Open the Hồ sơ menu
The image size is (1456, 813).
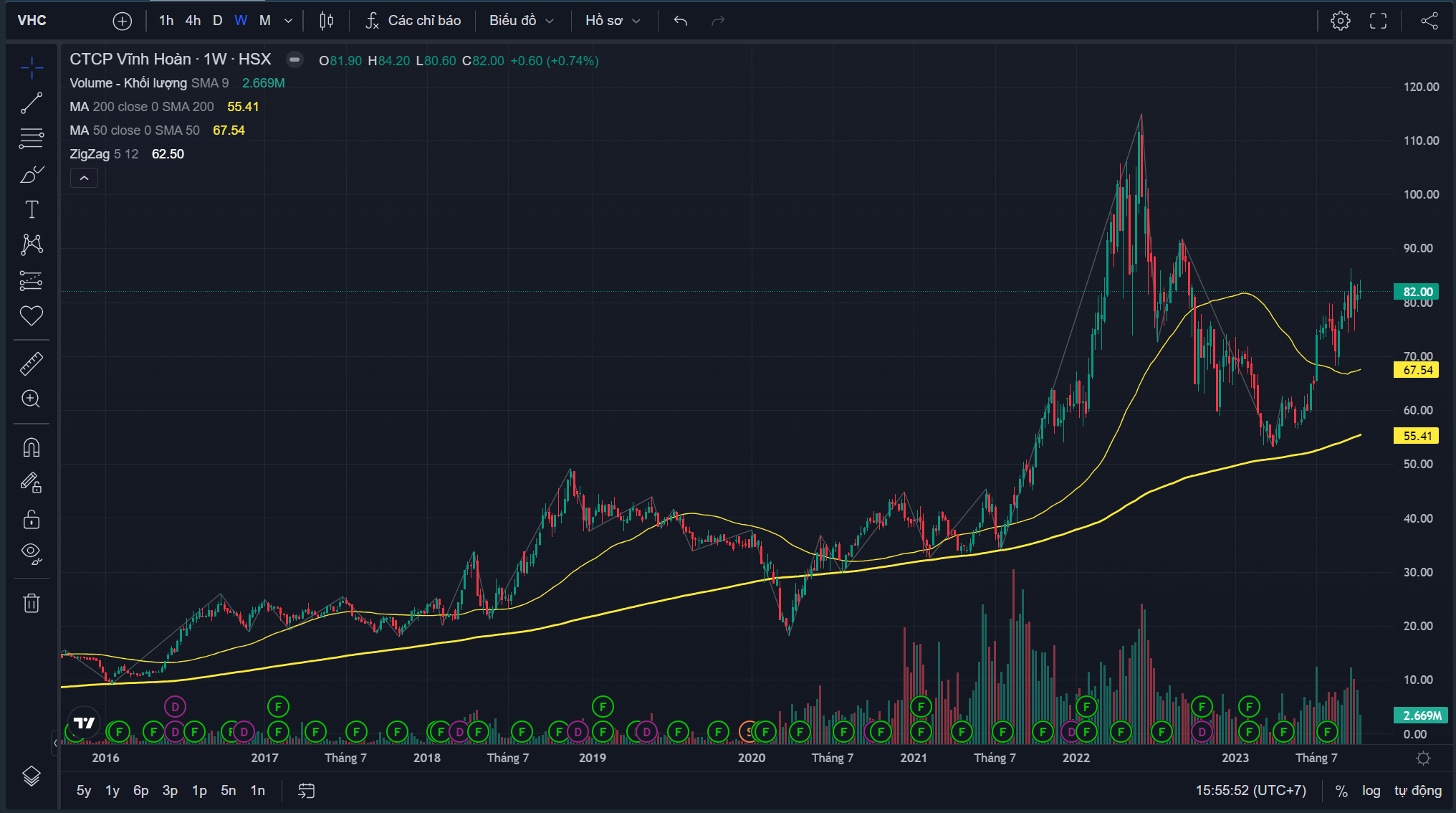[x=612, y=21]
